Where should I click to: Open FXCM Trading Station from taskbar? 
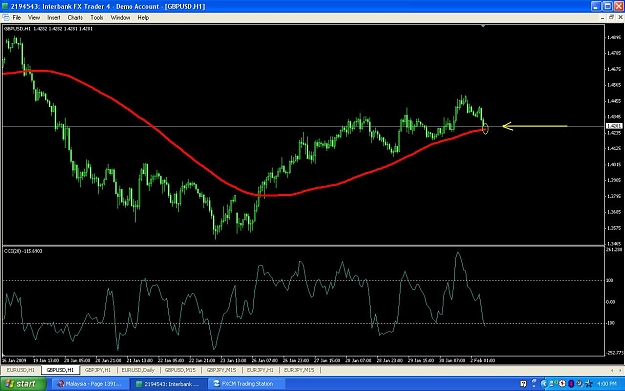pos(247,384)
